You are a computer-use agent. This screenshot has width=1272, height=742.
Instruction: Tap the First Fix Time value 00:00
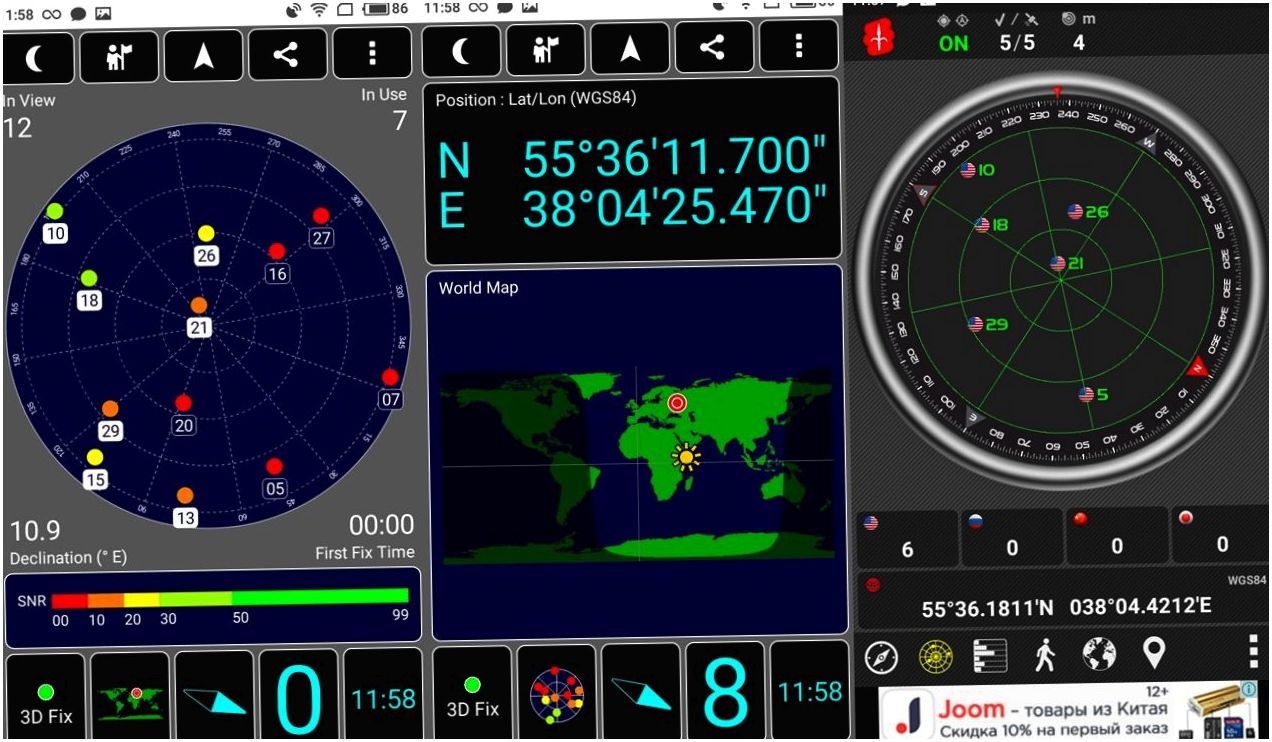point(381,525)
